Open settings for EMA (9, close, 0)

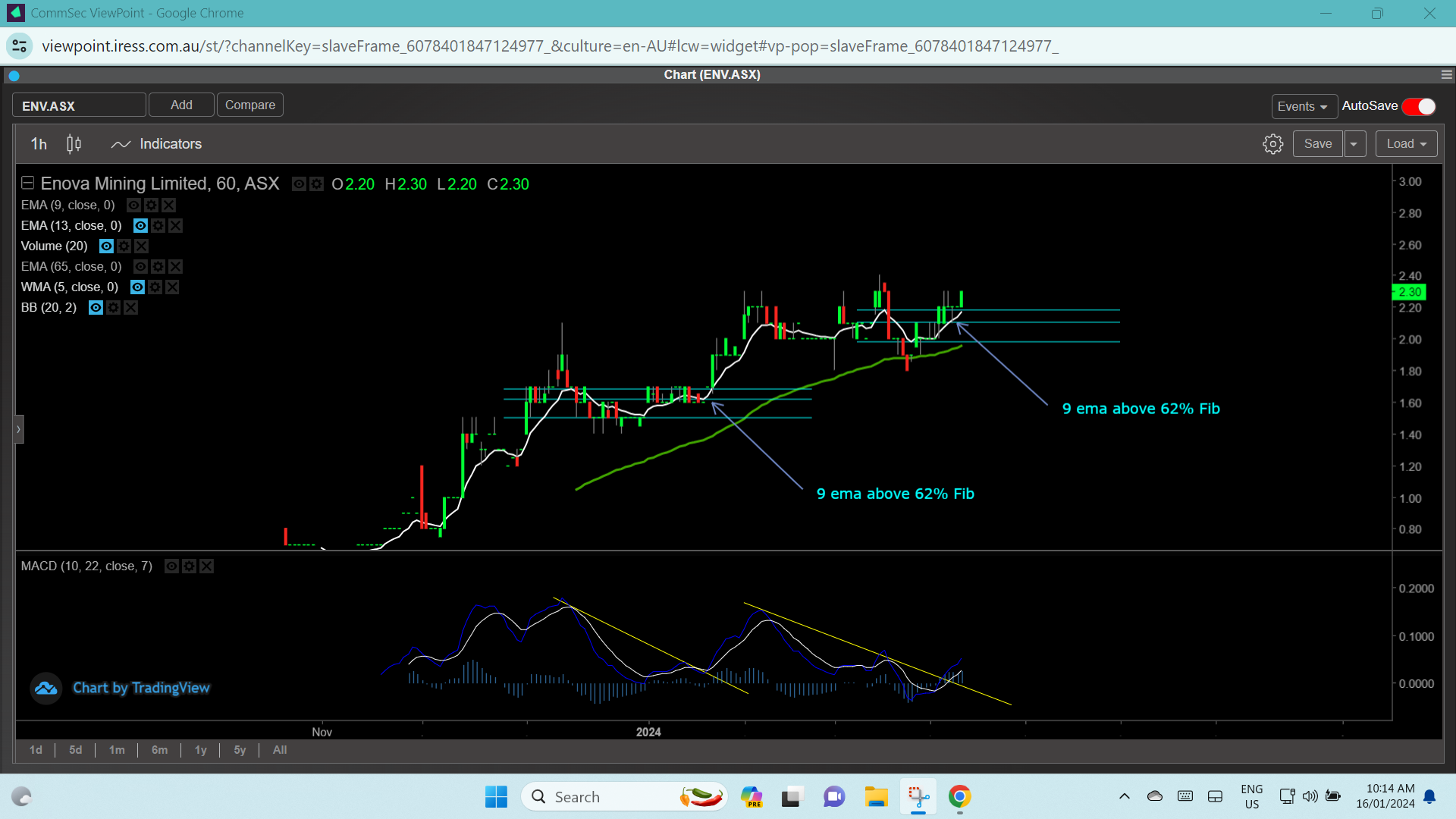pos(152,206)
